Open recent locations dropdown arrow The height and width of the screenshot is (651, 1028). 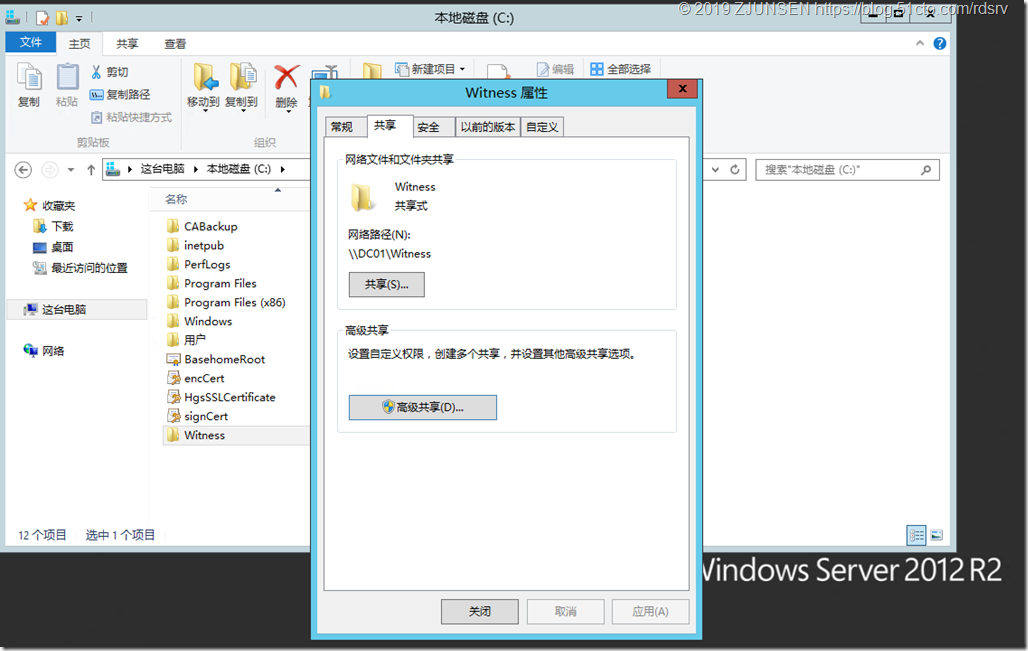[x=71, y=170]
